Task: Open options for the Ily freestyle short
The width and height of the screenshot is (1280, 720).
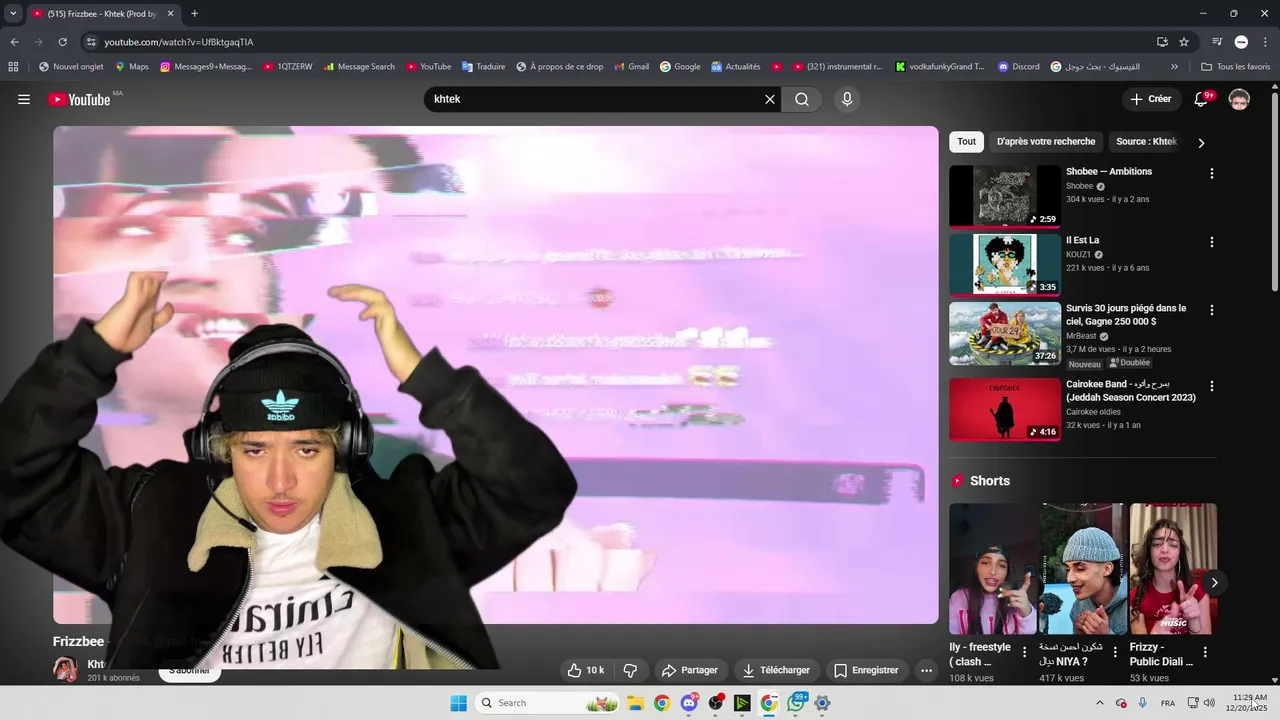Action: pyautogui.click(x=1024, y=652)
